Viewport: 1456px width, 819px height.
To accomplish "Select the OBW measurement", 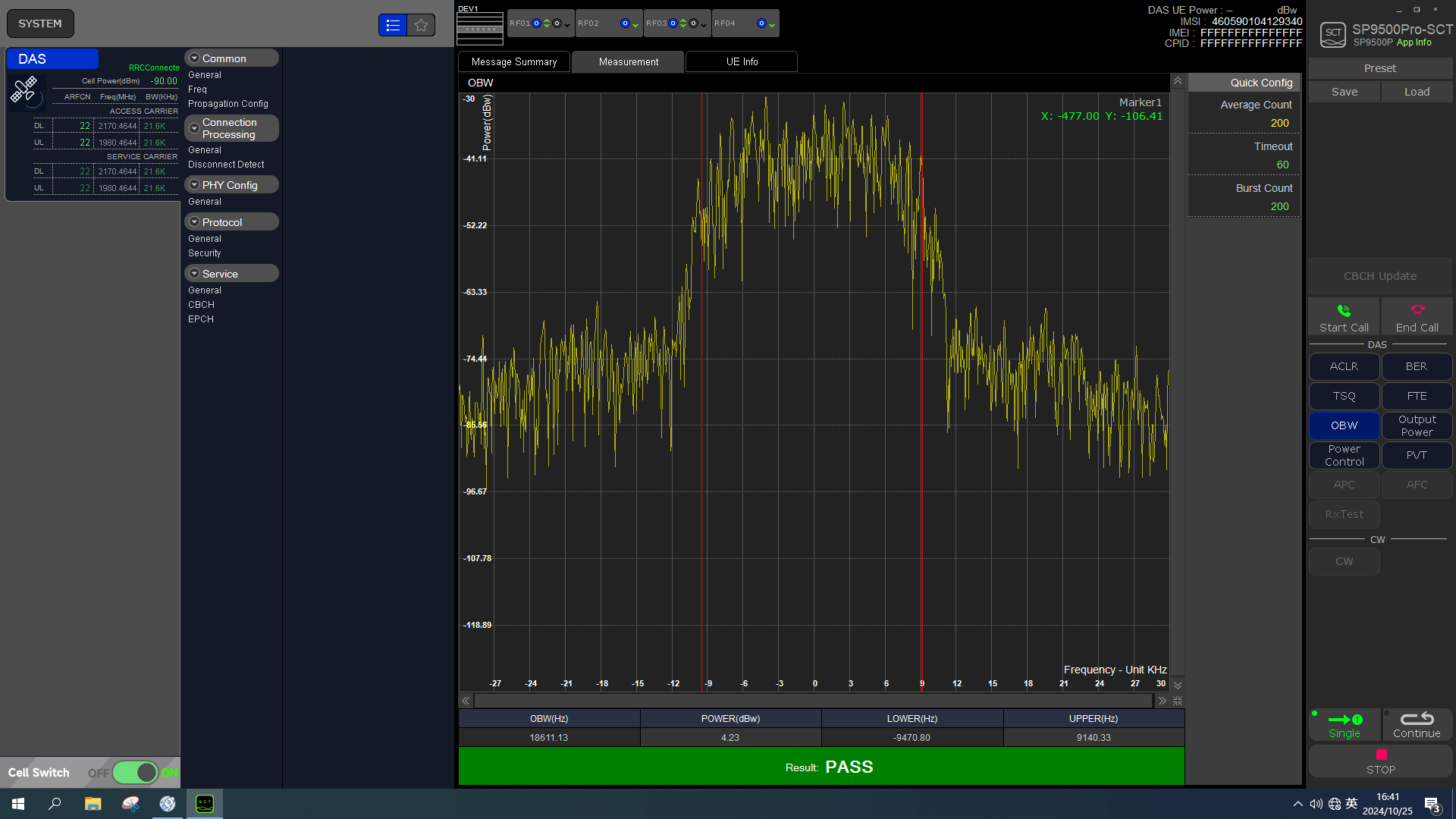I will click(x=1344, y=425).
